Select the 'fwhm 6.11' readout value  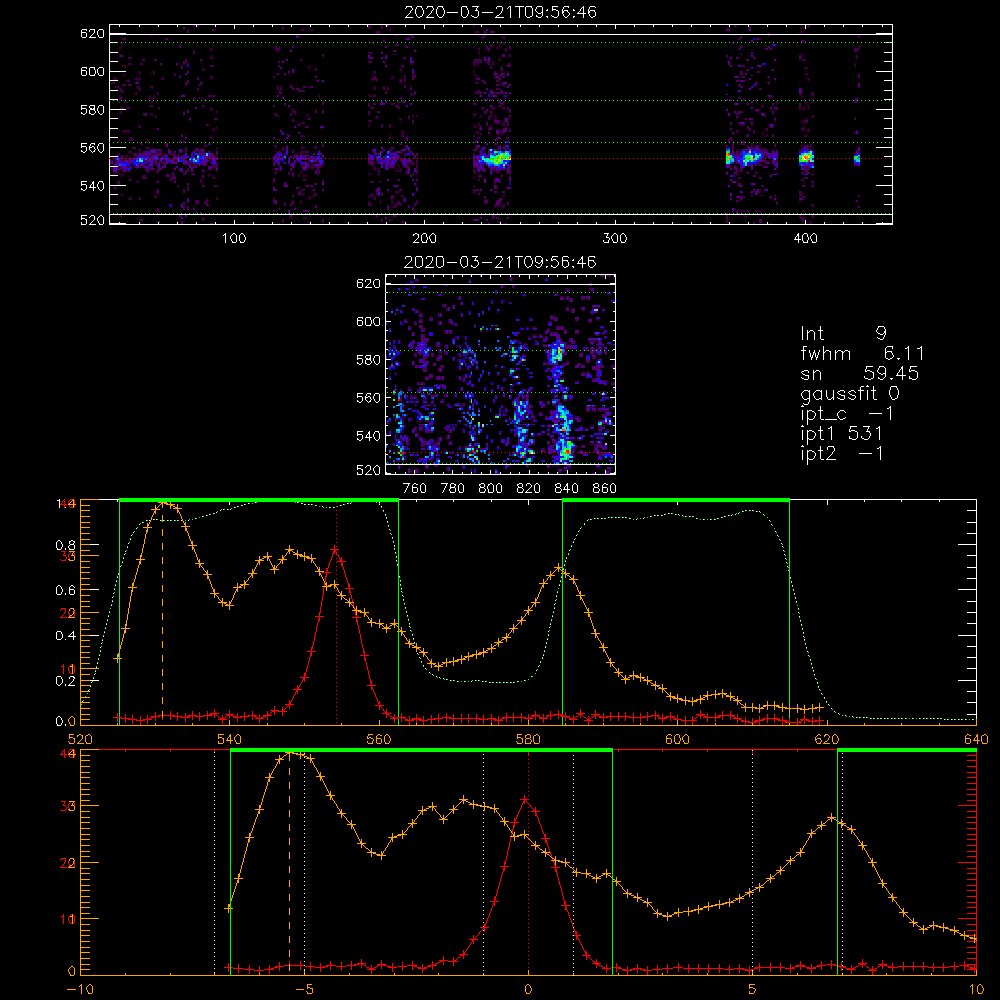[x=862, y=353]
